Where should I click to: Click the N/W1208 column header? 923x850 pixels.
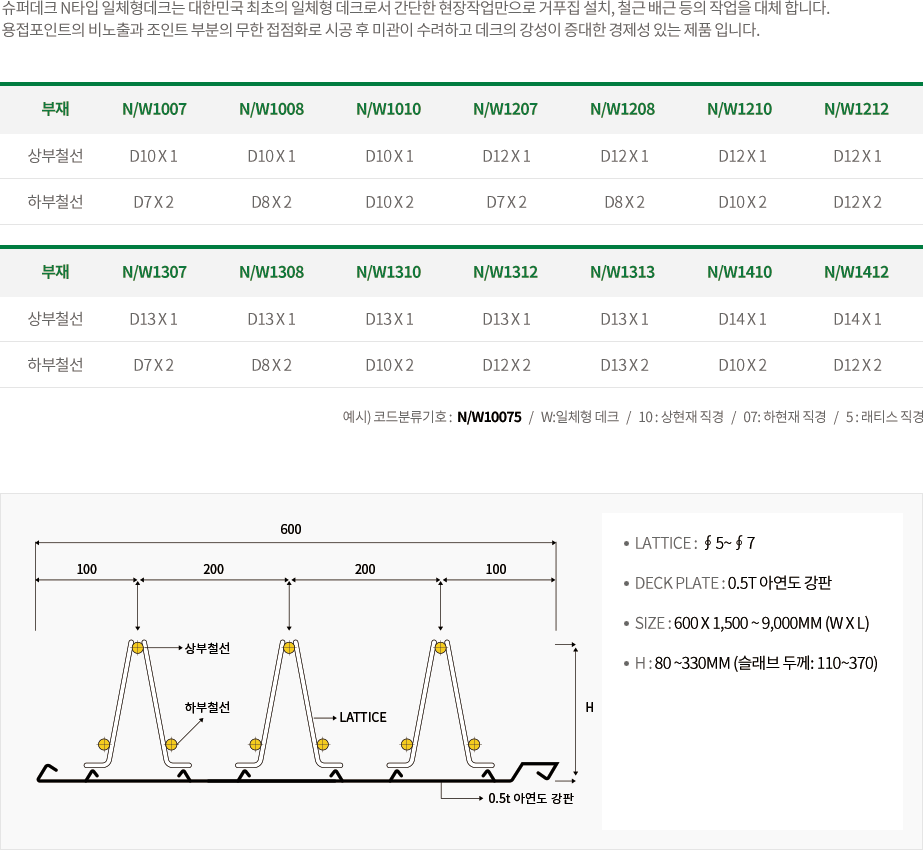(x=623, y=109)
